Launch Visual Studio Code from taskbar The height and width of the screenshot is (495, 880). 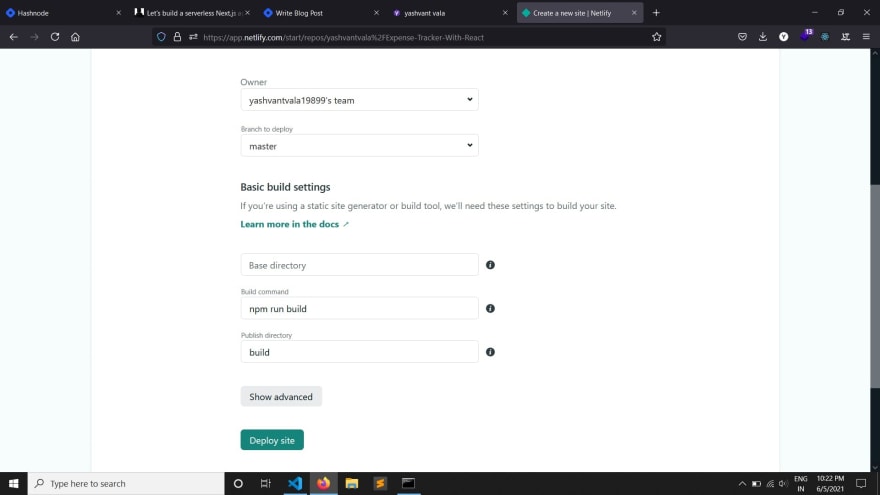pyautogui.click(x=295, y=483)
